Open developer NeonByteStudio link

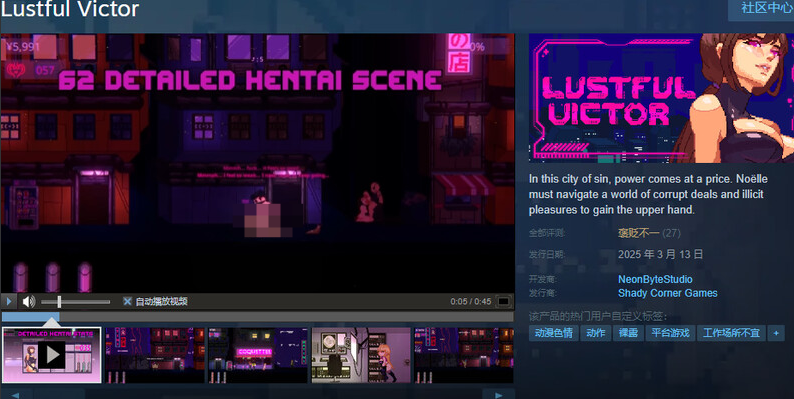pos(655,279)
